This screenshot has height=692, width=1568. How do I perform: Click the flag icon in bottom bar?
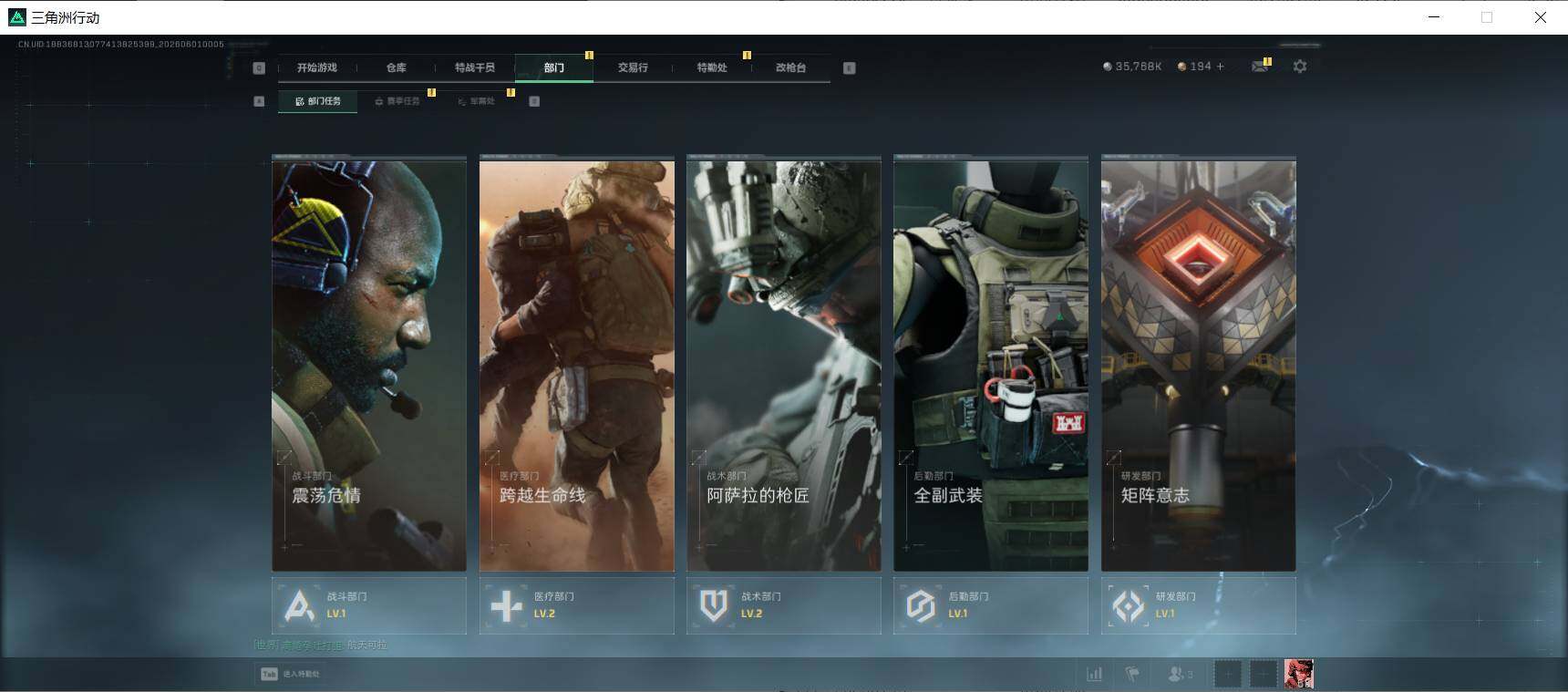click(1132, 675)
